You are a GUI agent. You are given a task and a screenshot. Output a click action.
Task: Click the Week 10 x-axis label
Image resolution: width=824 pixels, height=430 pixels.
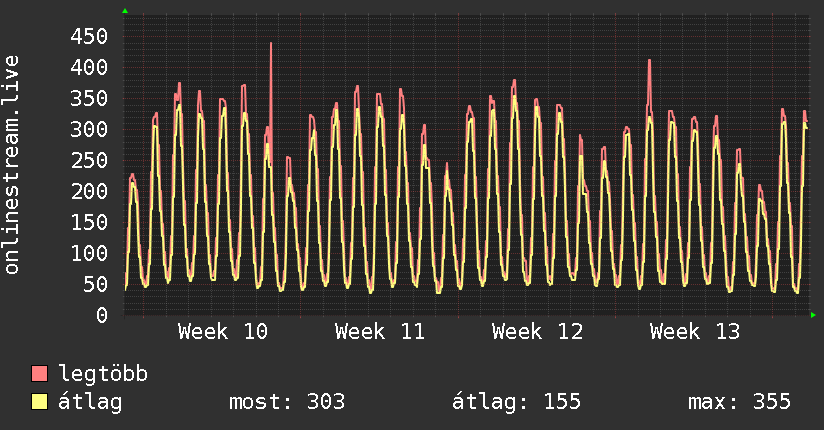tap(223, 332)
